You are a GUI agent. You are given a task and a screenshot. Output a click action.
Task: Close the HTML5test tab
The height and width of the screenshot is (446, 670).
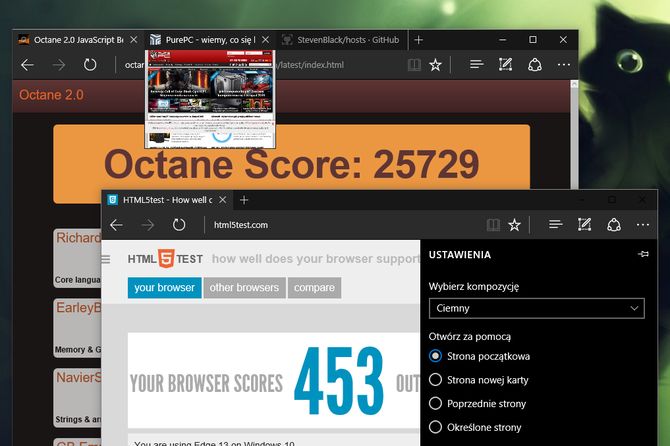pos(223,200)
